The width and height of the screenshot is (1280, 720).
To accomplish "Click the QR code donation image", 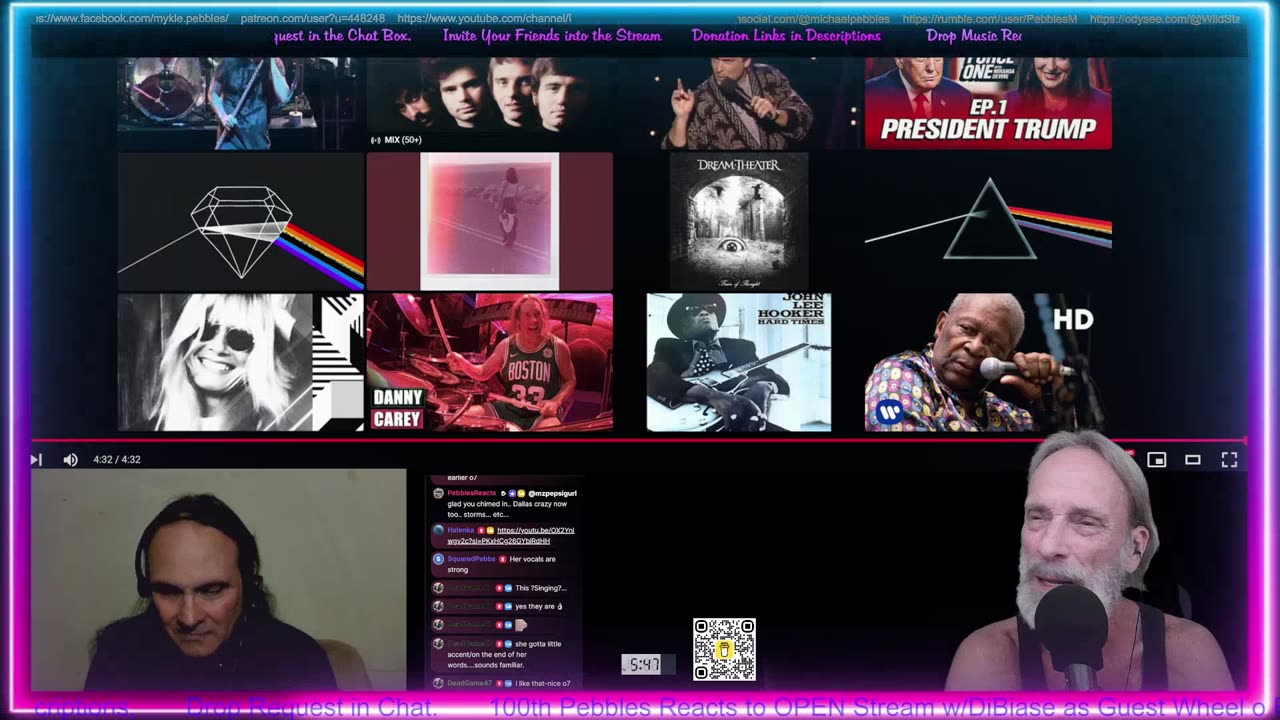I will (x=724, y=650).
